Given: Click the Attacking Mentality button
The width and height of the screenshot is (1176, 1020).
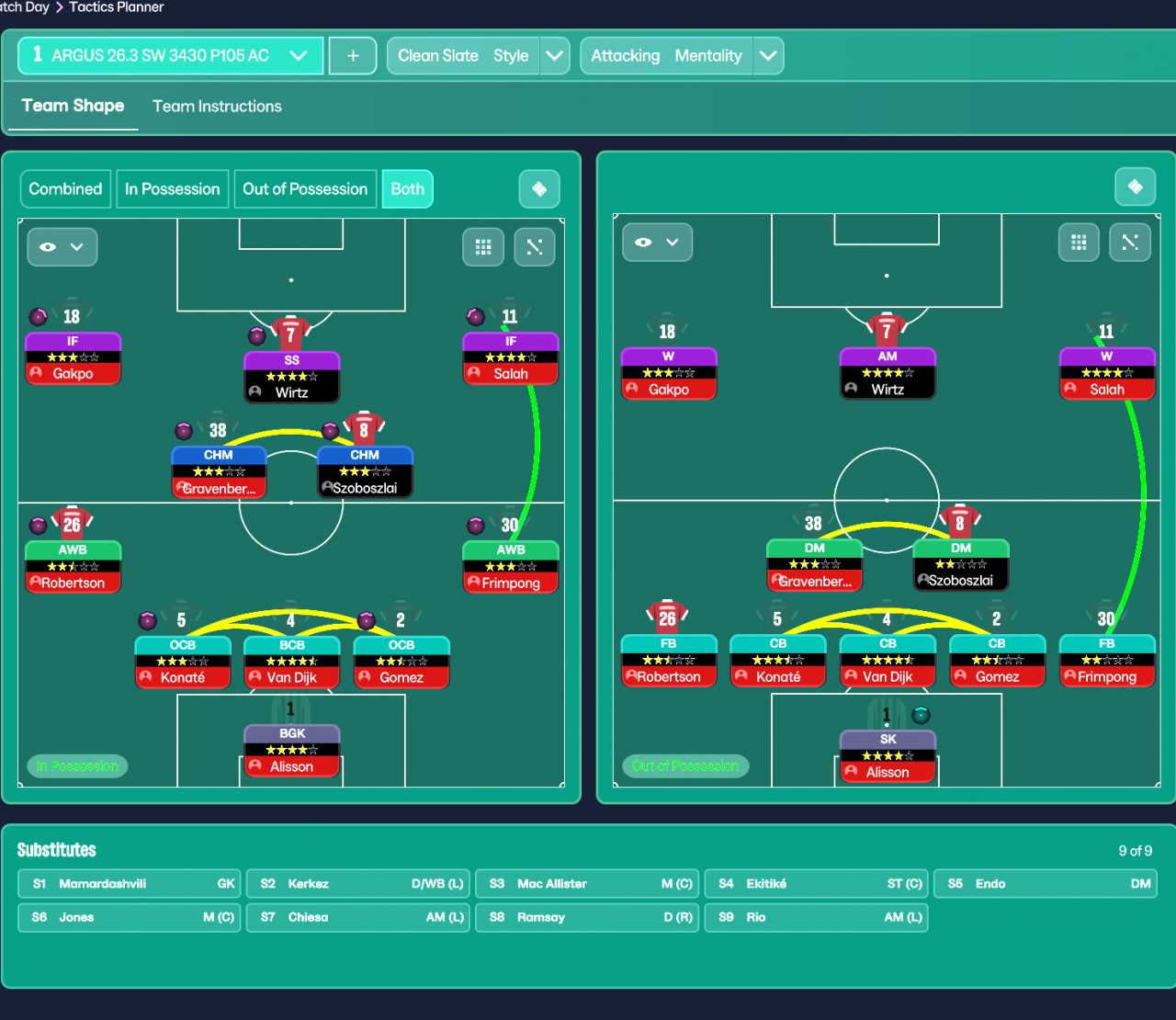Looking at the screenshot, I should click(666, 55).
